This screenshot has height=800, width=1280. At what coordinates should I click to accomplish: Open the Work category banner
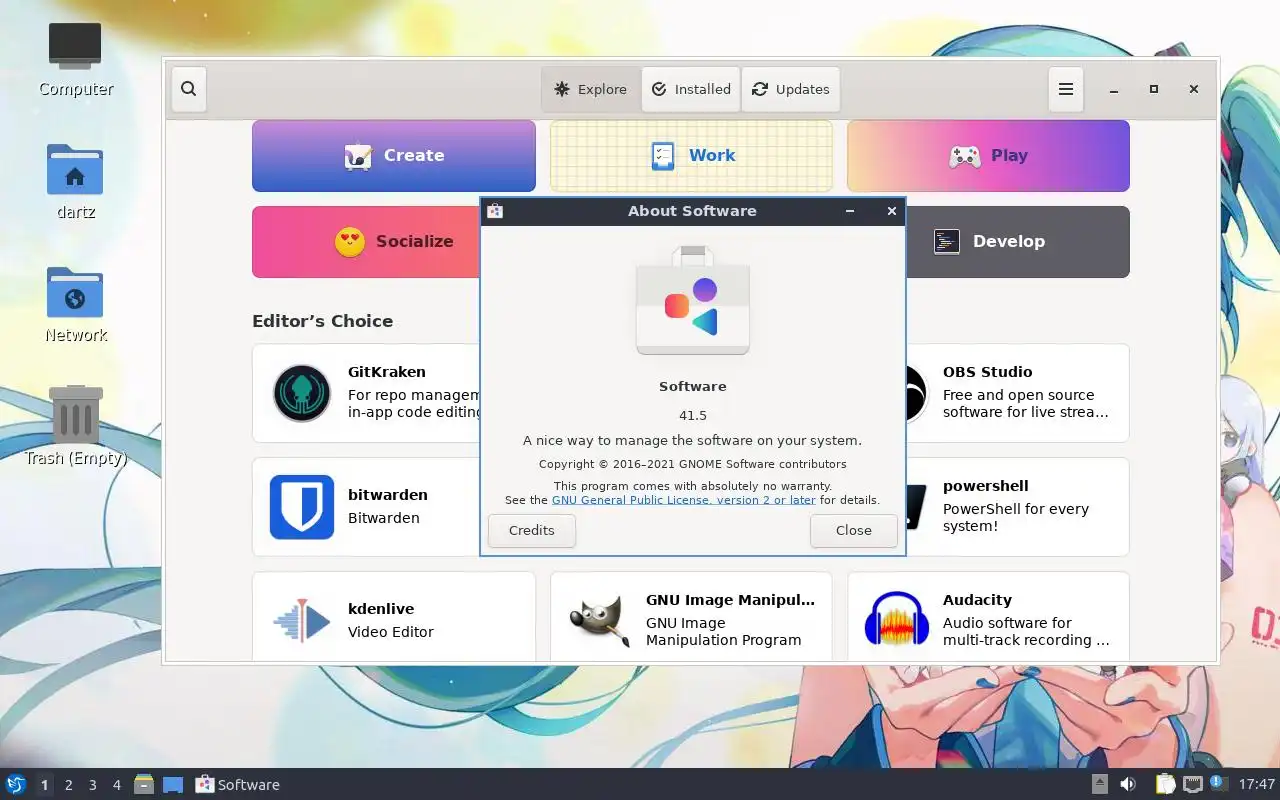pos(691,156)
